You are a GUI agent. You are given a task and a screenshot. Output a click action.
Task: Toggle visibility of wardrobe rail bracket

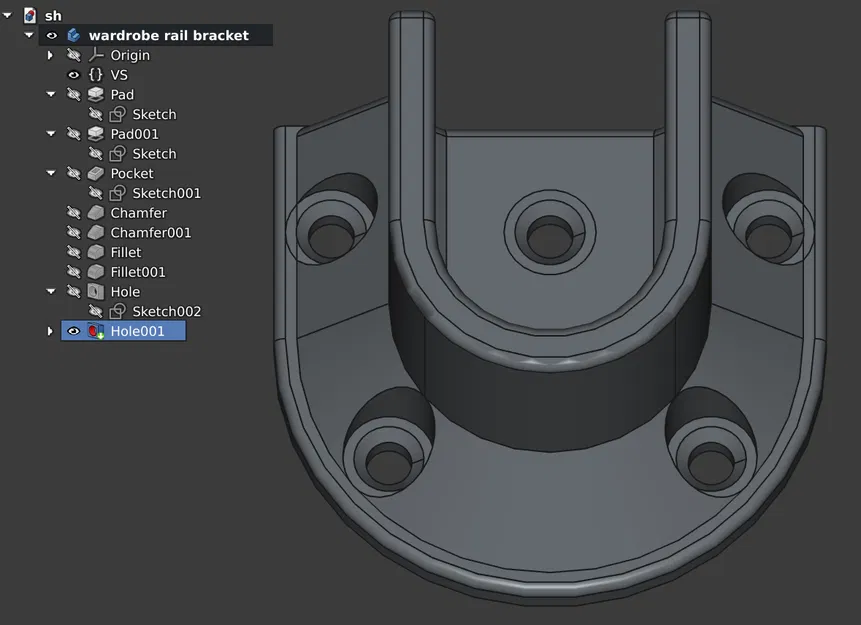pyautogui.click(x=52, y=36)
